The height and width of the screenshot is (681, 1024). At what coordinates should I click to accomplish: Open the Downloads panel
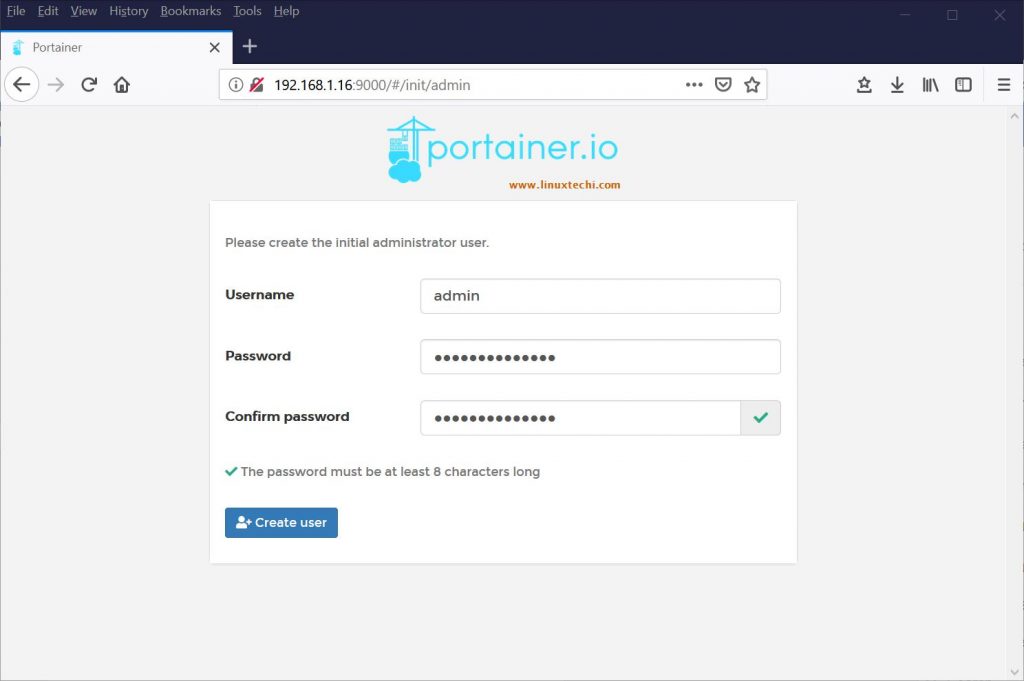tap(897, 85)
